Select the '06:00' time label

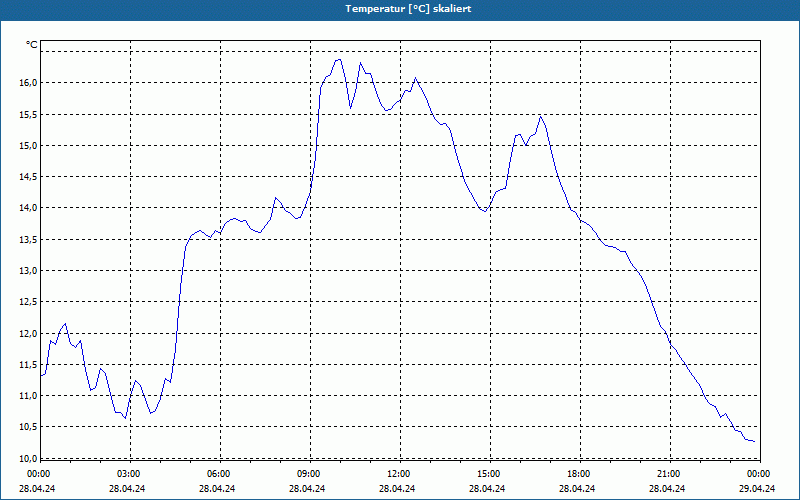pos(218,474)
